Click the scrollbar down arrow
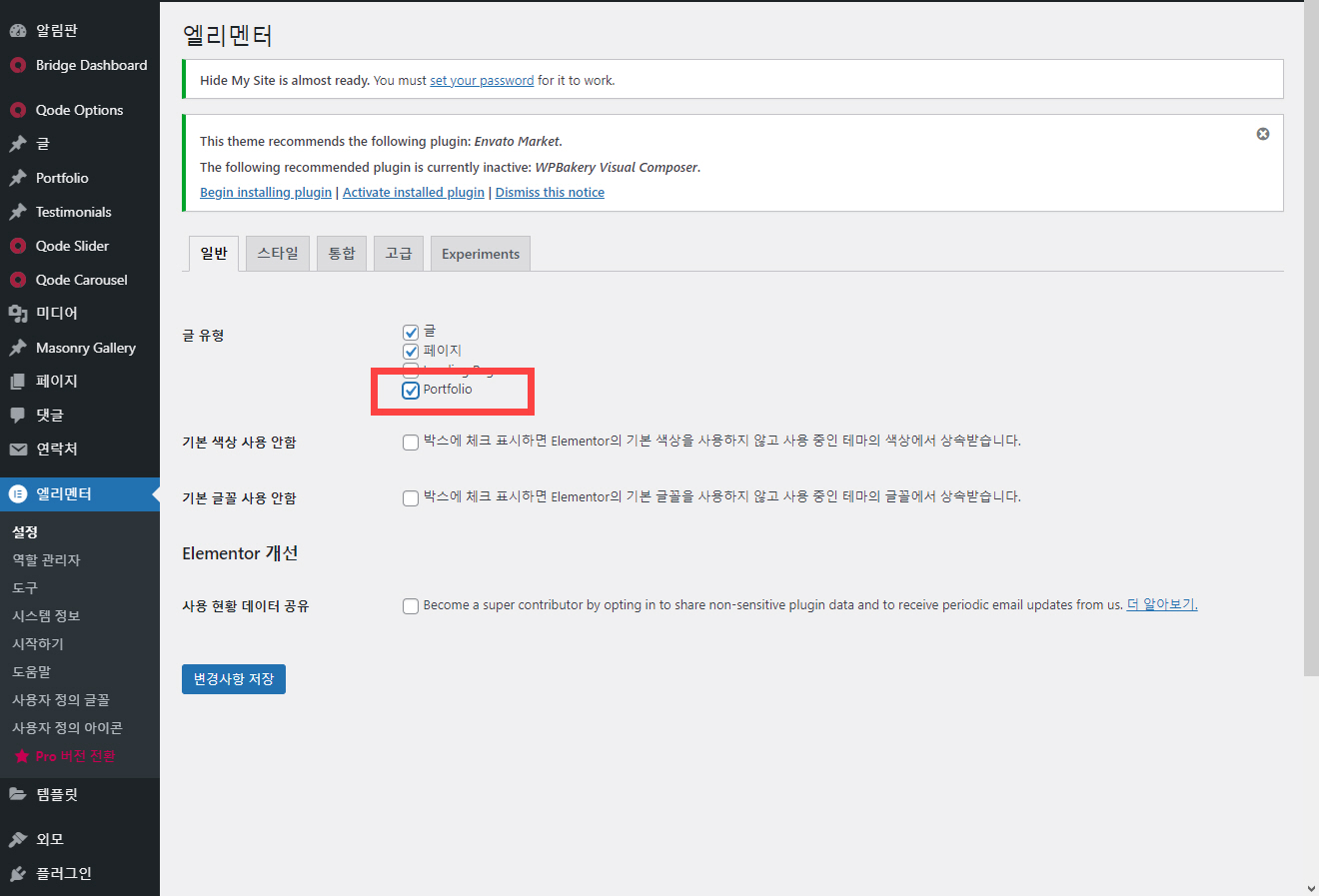 [x=1311, y=887]
